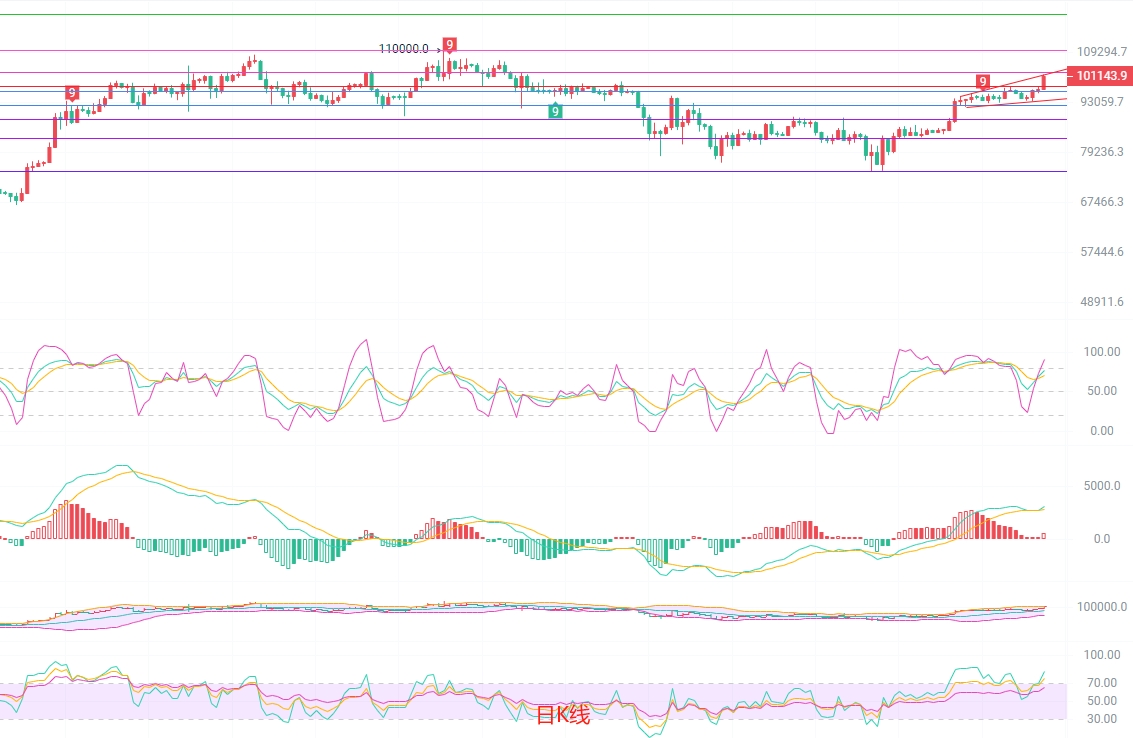Click the 100000.0 axis label

[1101, 606]
